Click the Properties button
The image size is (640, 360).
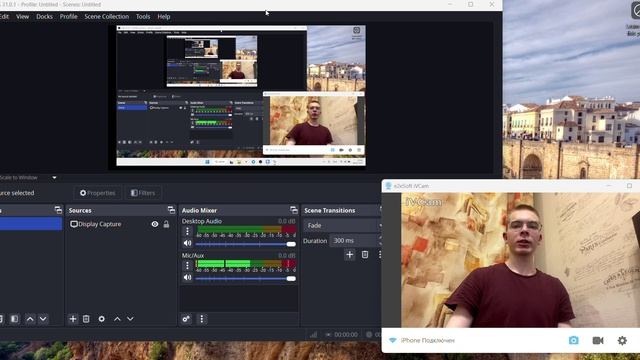[x=98, y=193]
